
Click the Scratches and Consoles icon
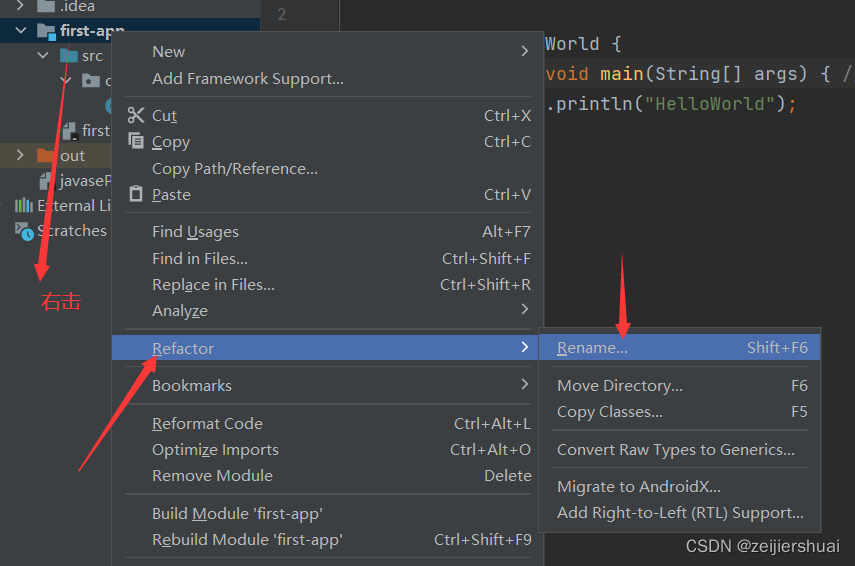coord(24,231)
